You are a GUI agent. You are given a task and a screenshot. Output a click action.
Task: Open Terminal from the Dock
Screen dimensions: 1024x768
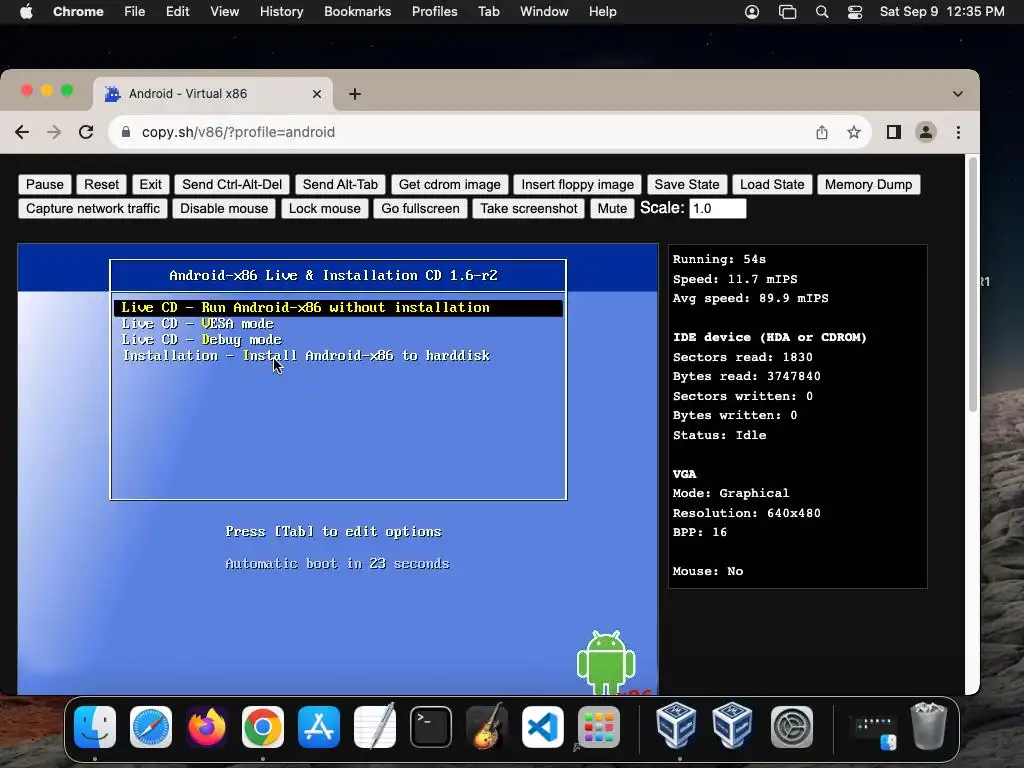coord(431,727)
